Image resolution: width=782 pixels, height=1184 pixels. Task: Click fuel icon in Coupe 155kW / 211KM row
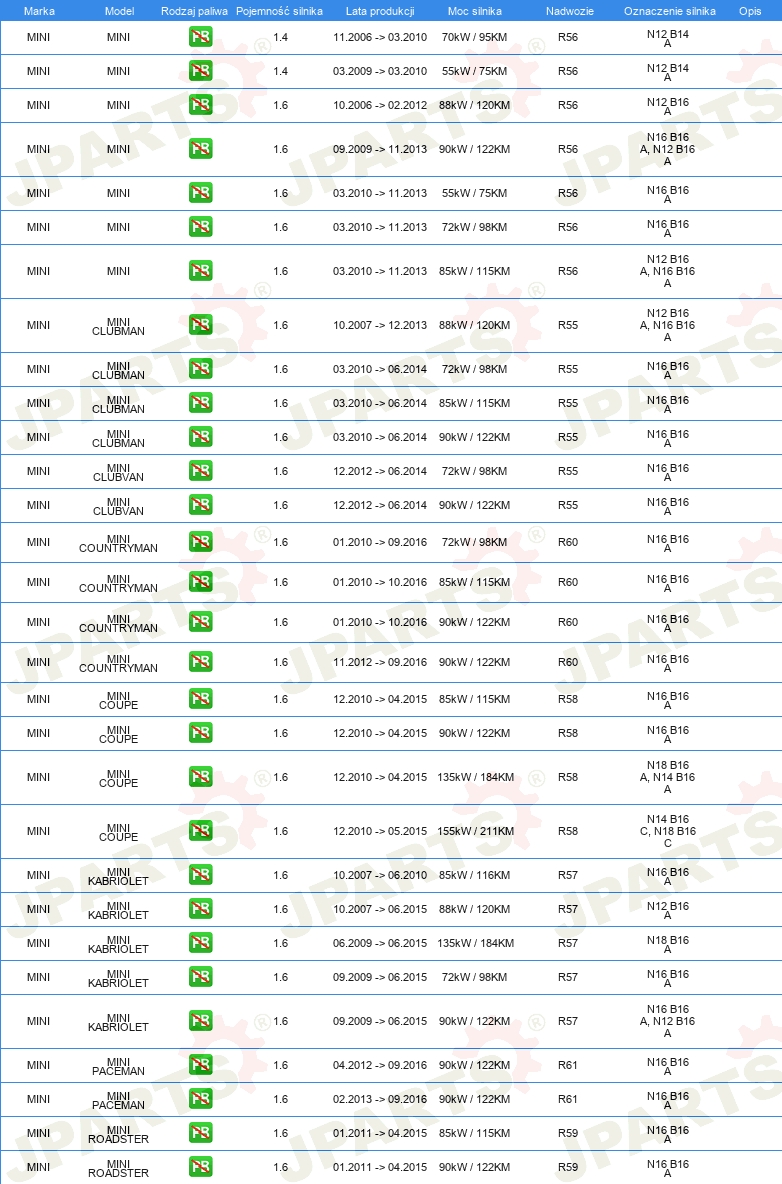pyautogui.click(x=200, y=831)
